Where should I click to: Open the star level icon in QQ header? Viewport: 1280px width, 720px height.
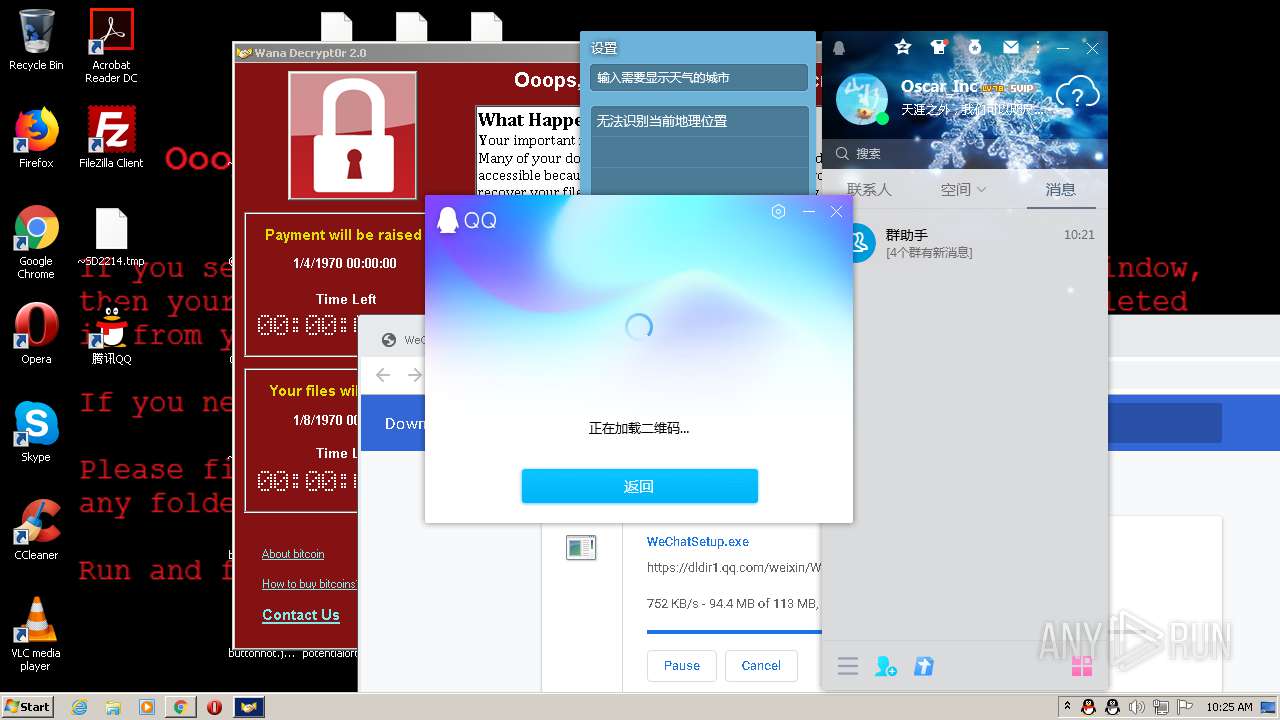[903, 47]
